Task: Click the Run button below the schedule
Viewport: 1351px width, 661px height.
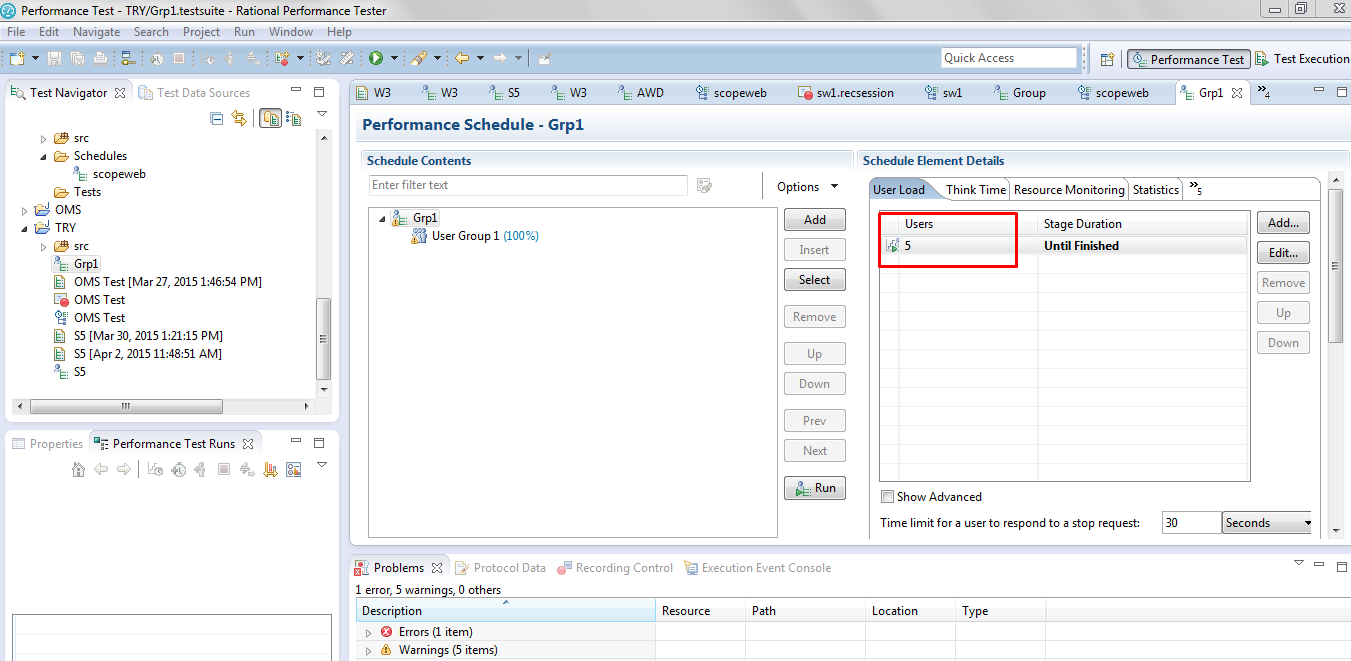Action: (x=815, y=488)
